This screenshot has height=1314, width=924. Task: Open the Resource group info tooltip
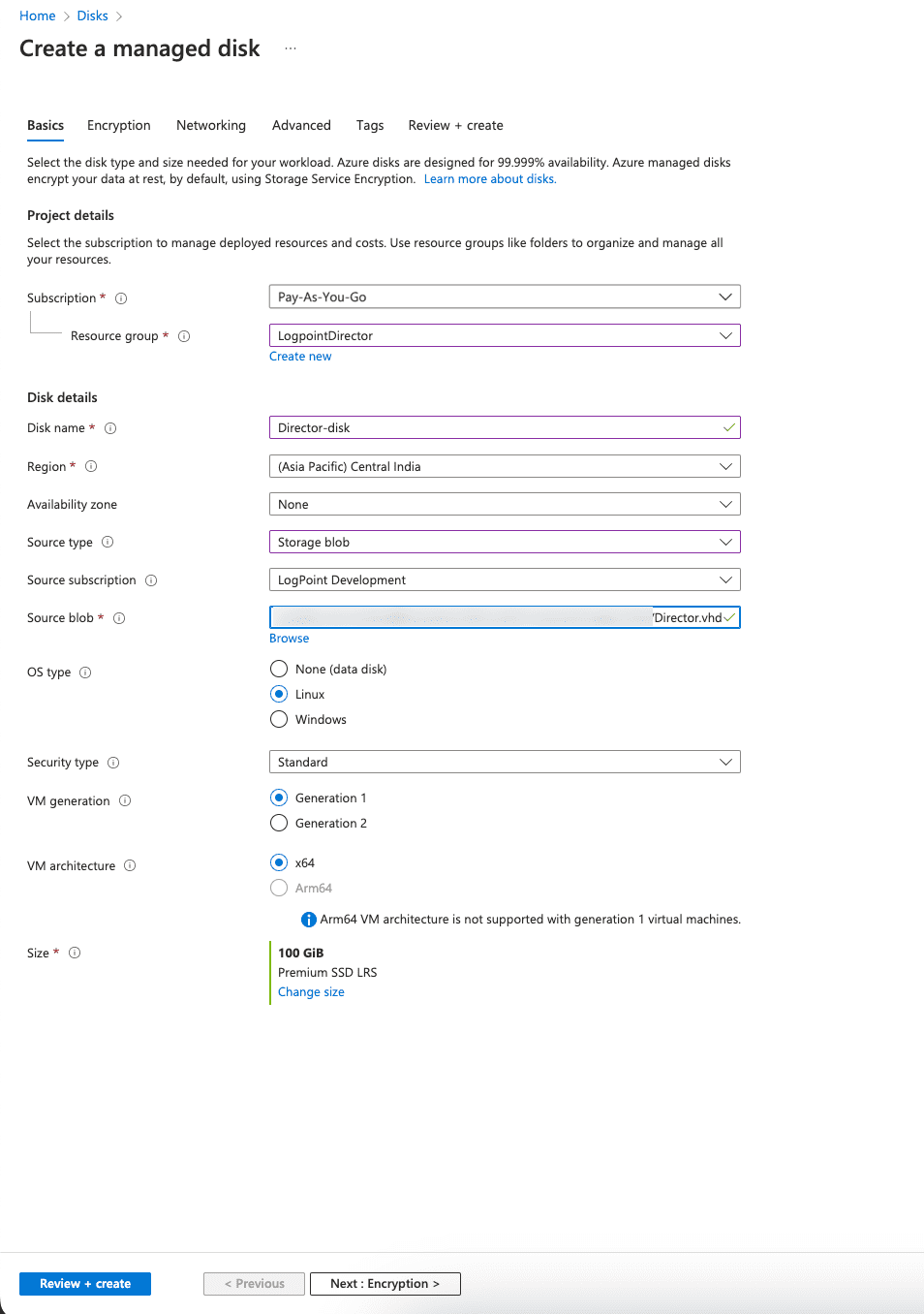184,335
